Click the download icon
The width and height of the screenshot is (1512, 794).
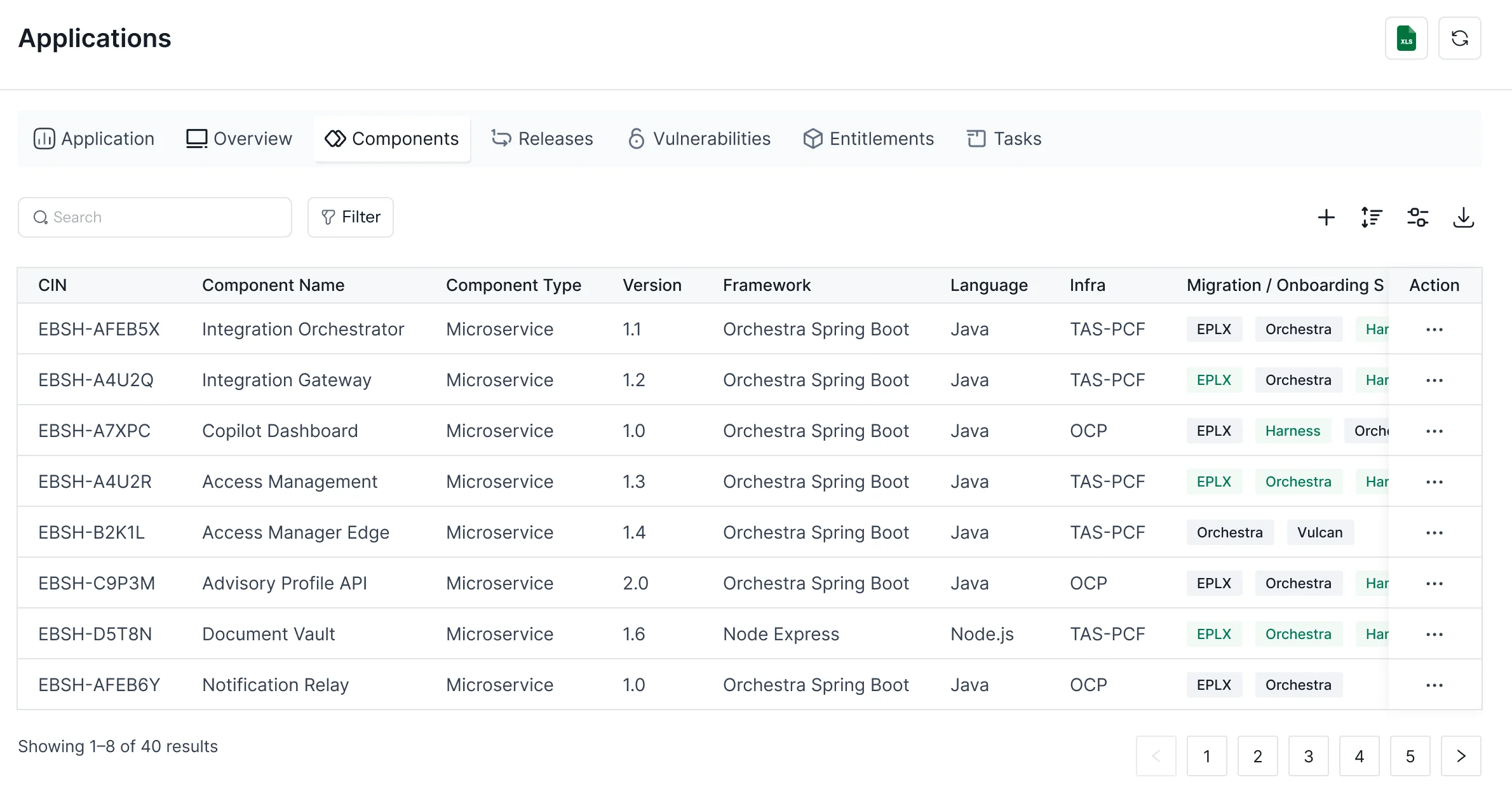click(x=1463, y=217)
